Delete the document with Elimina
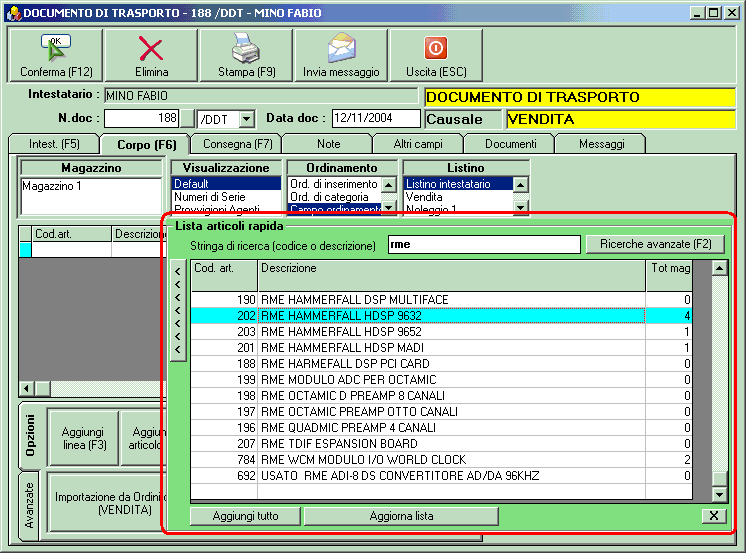 [151, 55]
